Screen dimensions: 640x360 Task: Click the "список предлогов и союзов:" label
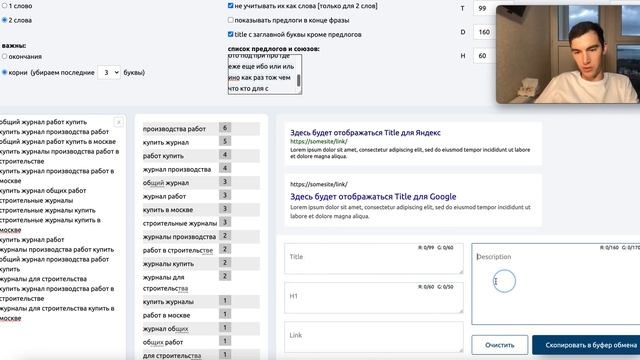(x=273, y=49)
